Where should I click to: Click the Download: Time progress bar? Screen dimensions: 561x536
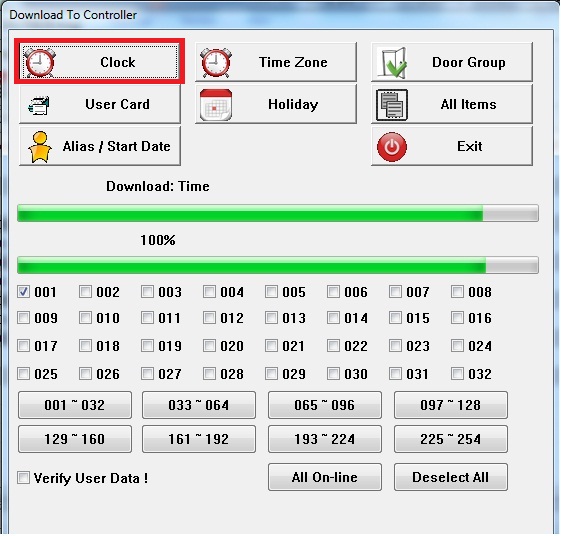tap(278, 213)
